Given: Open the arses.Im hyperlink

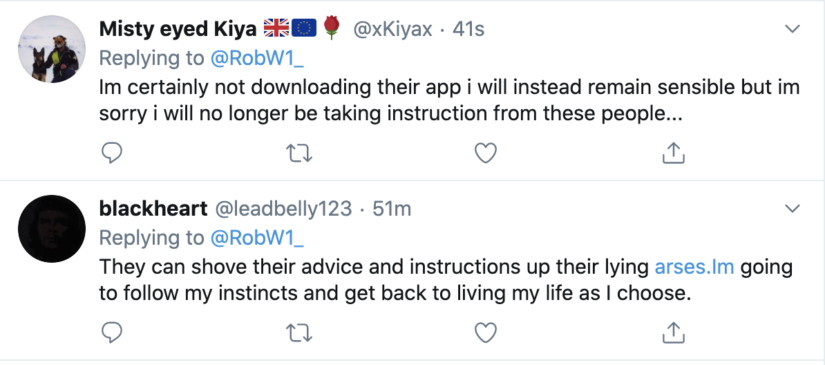Looking at the screenshot, I should click(694, 267).
